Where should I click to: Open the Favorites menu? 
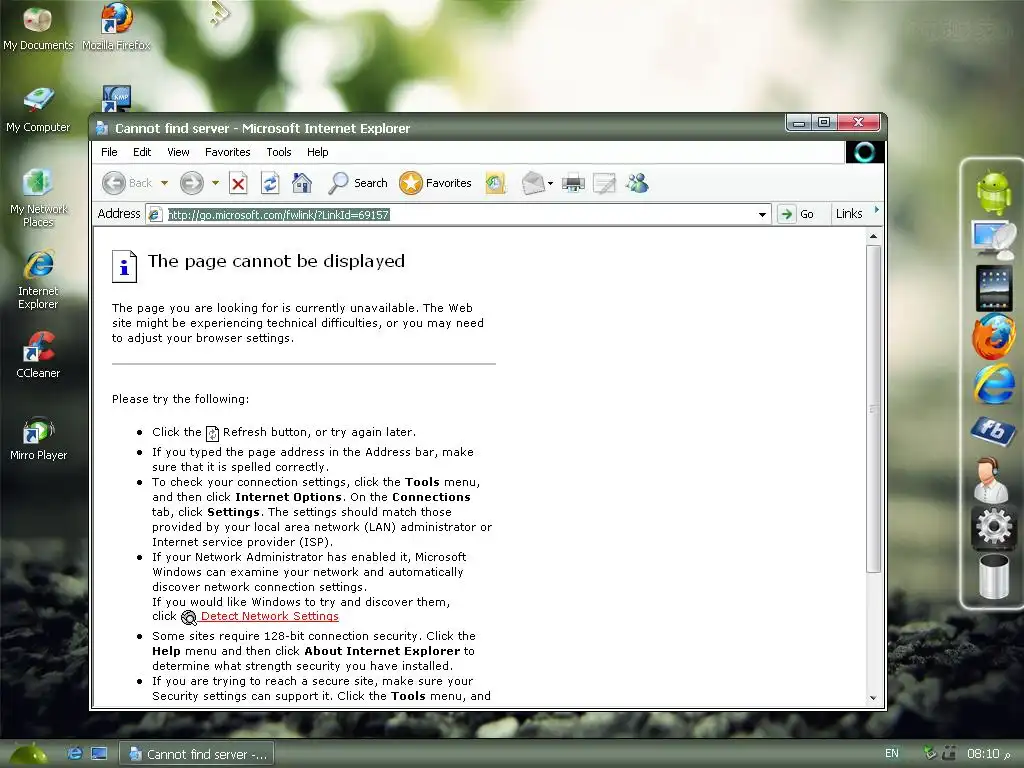pyautogui.click(x=227, y=152)
